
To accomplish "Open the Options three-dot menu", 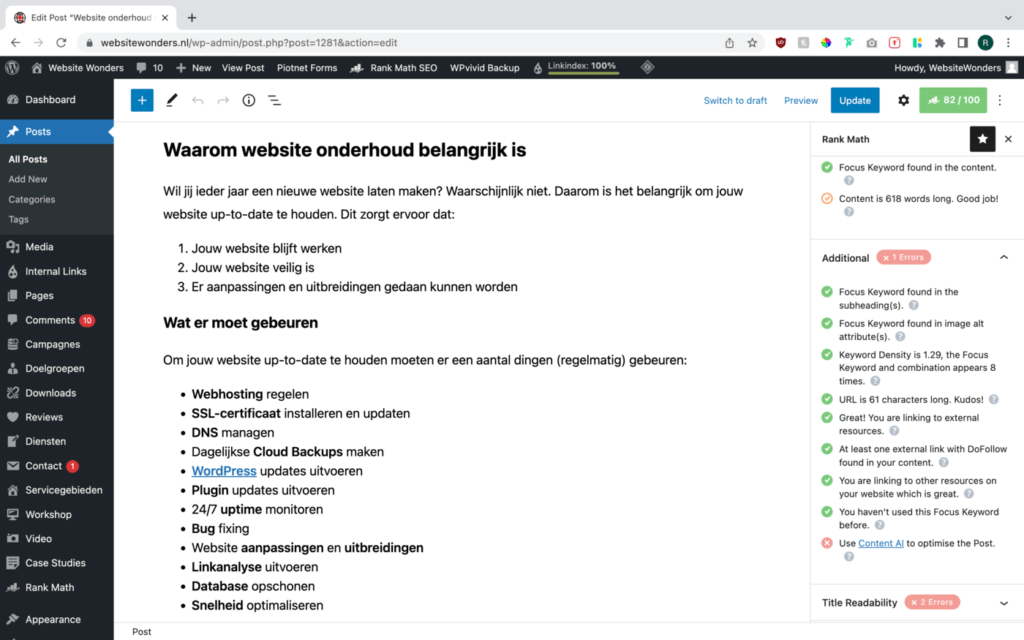I will tap(999, 100).
